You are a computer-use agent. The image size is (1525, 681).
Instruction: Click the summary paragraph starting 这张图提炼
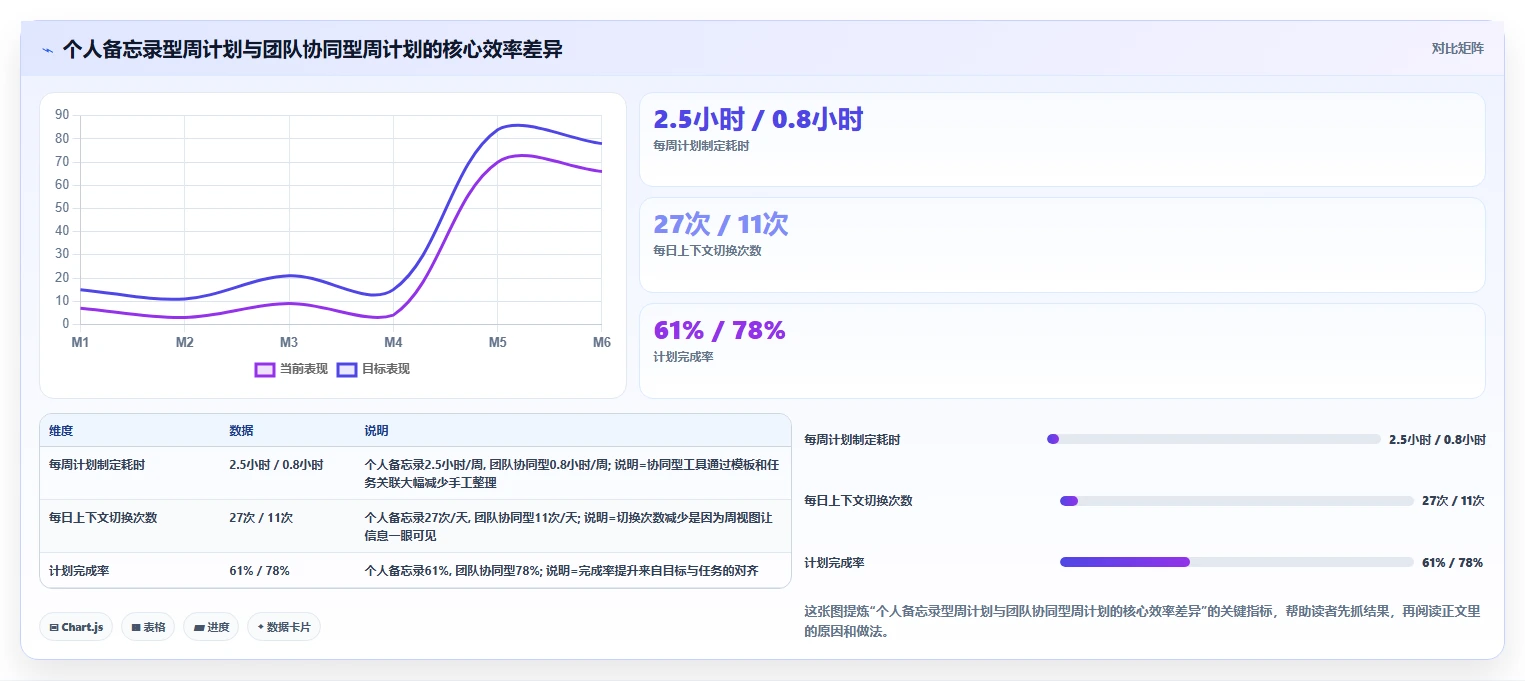click(x=1144, y=621)
